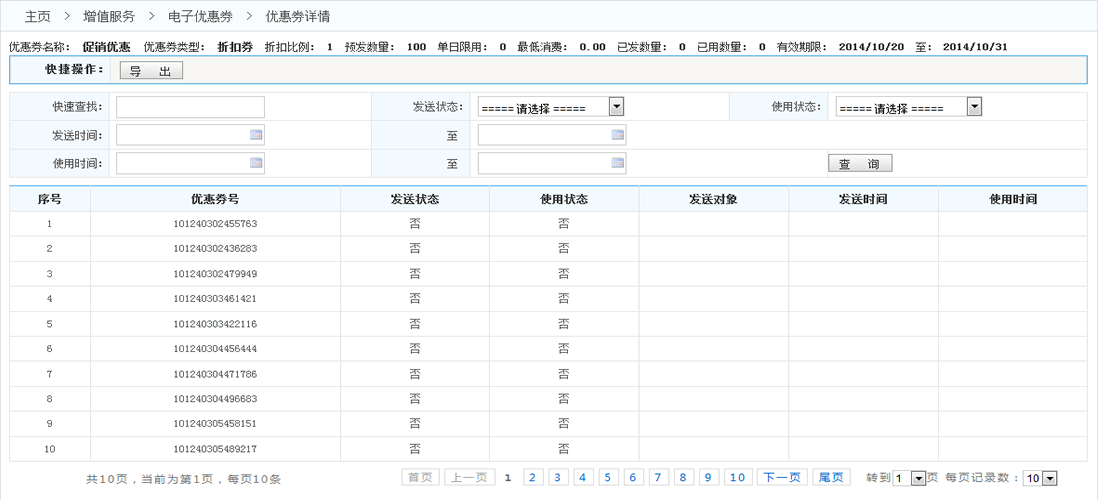This screenshot has height=500, width=1098.
Task: Click the 优惠券号 column header
Action: [x=215, y=199]
